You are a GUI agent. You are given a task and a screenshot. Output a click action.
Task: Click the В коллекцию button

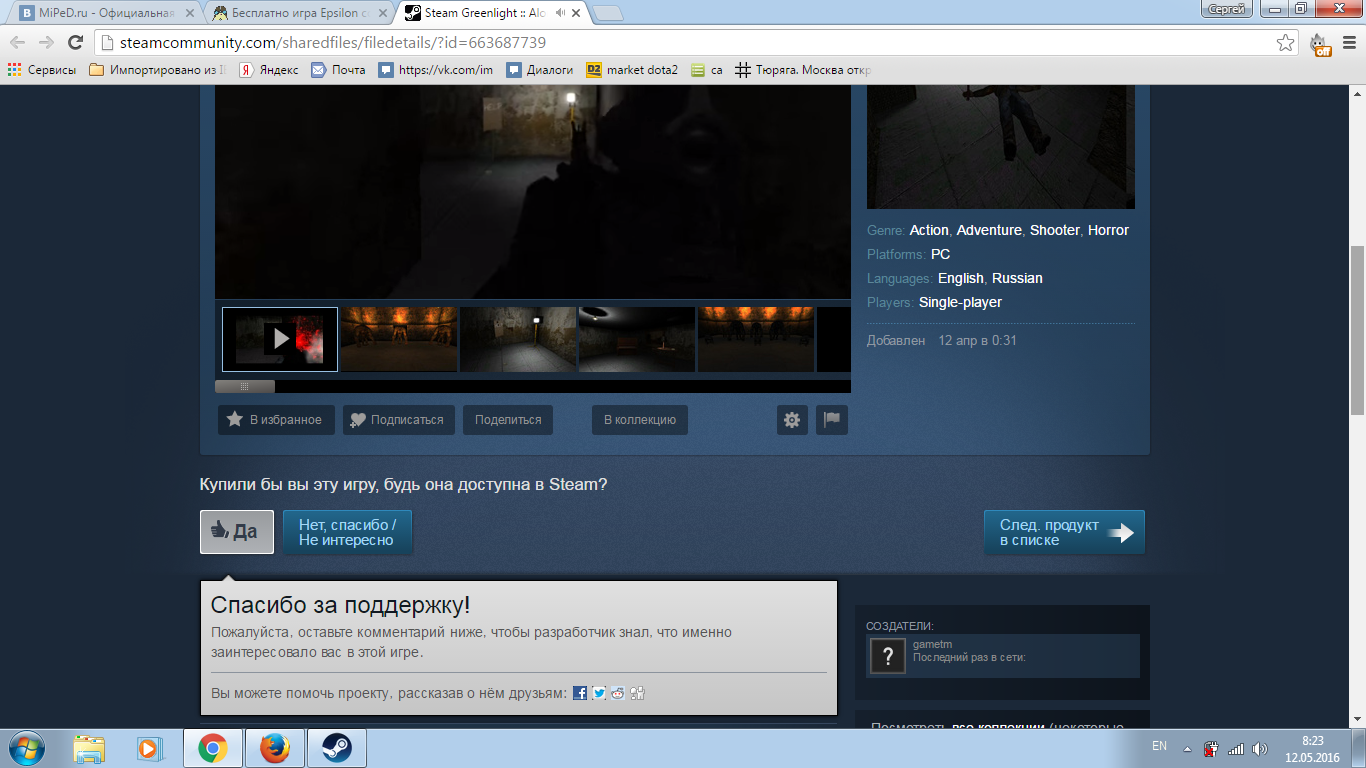tap(640, 420)
